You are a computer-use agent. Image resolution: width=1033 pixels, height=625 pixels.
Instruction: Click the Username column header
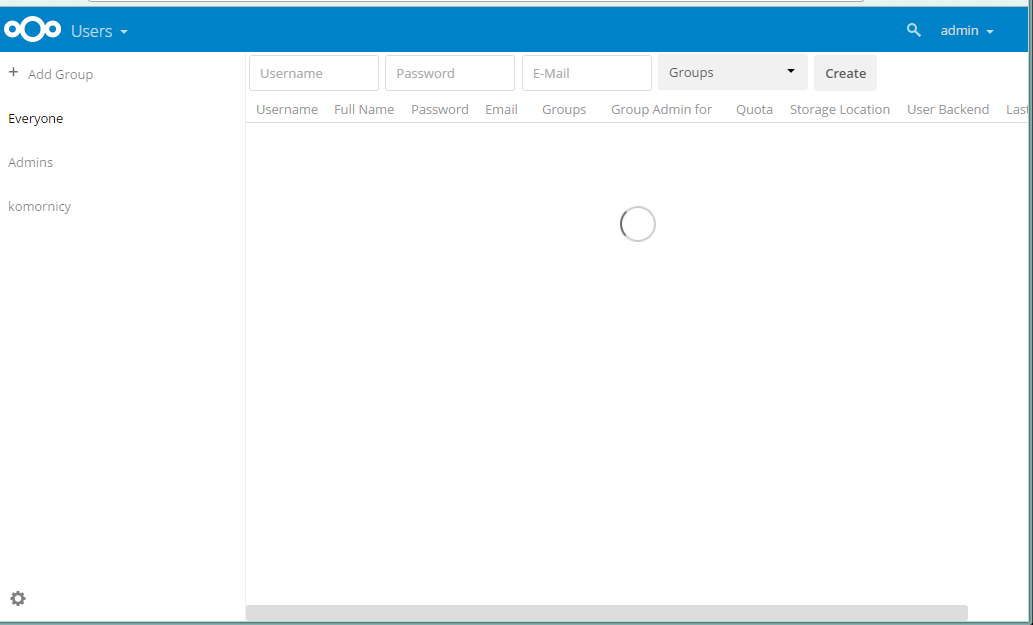point(287,109)
